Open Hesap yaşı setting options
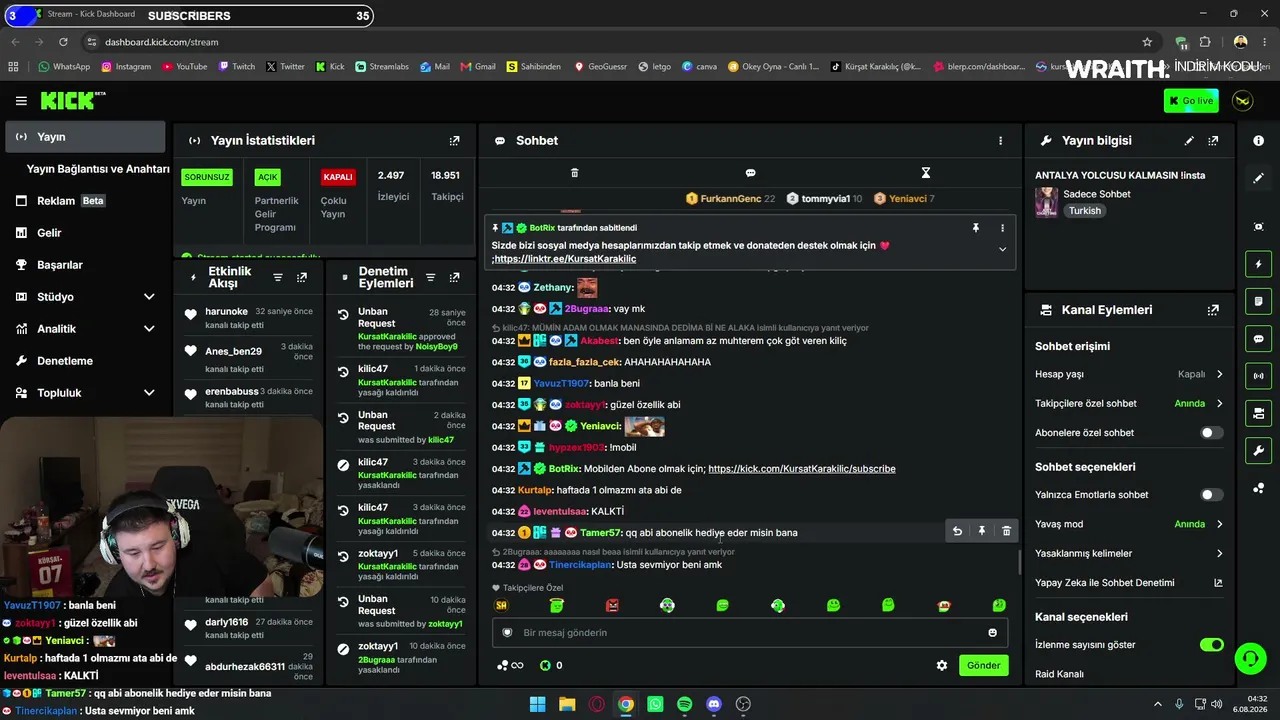Screen dimensions: 1280x720 tap(1129, 374)
